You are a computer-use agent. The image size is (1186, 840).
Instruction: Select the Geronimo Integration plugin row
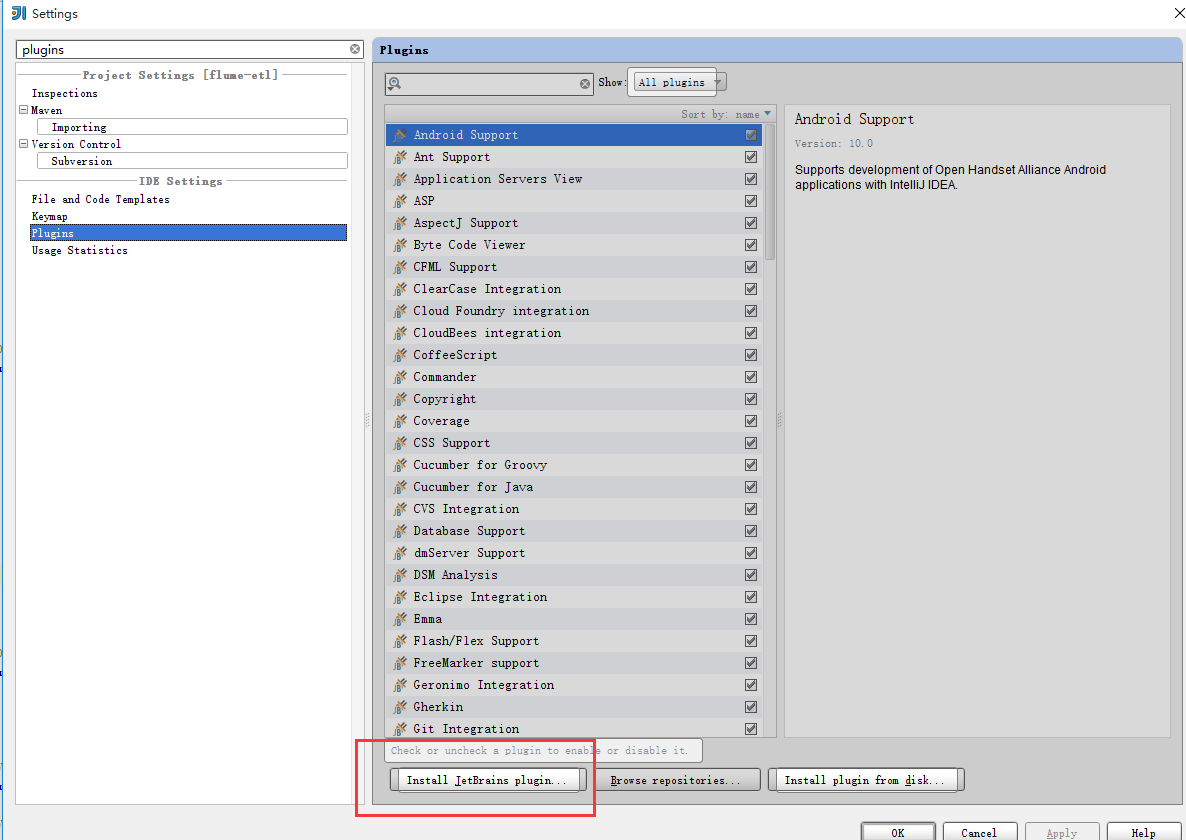click(x=573, y=685)
